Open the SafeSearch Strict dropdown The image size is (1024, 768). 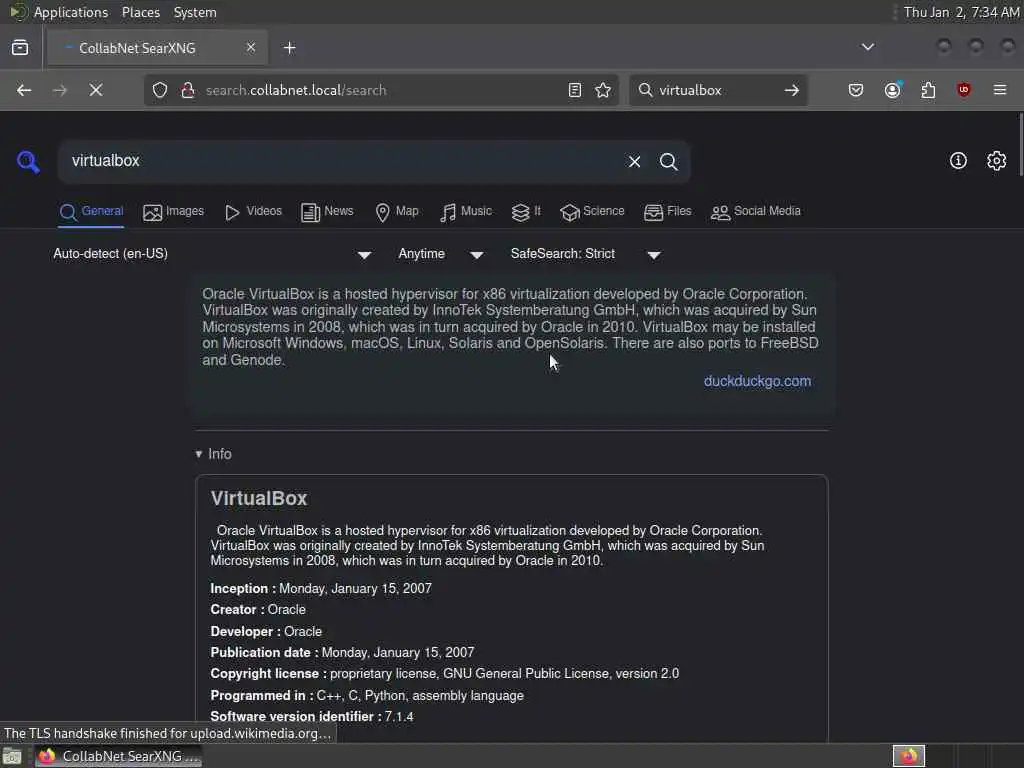pyautogui.click(x=586, y=254)
